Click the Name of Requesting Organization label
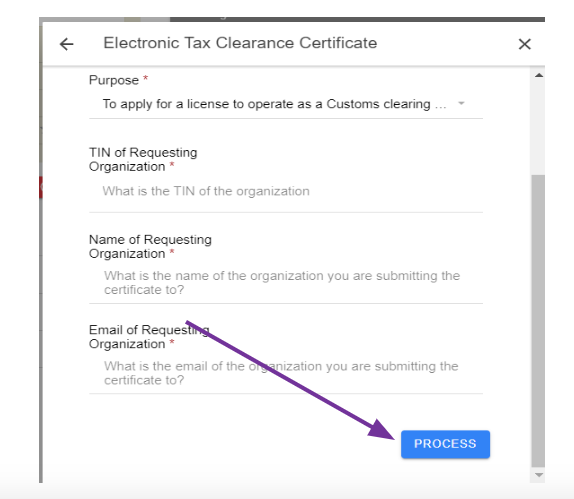 150,247
